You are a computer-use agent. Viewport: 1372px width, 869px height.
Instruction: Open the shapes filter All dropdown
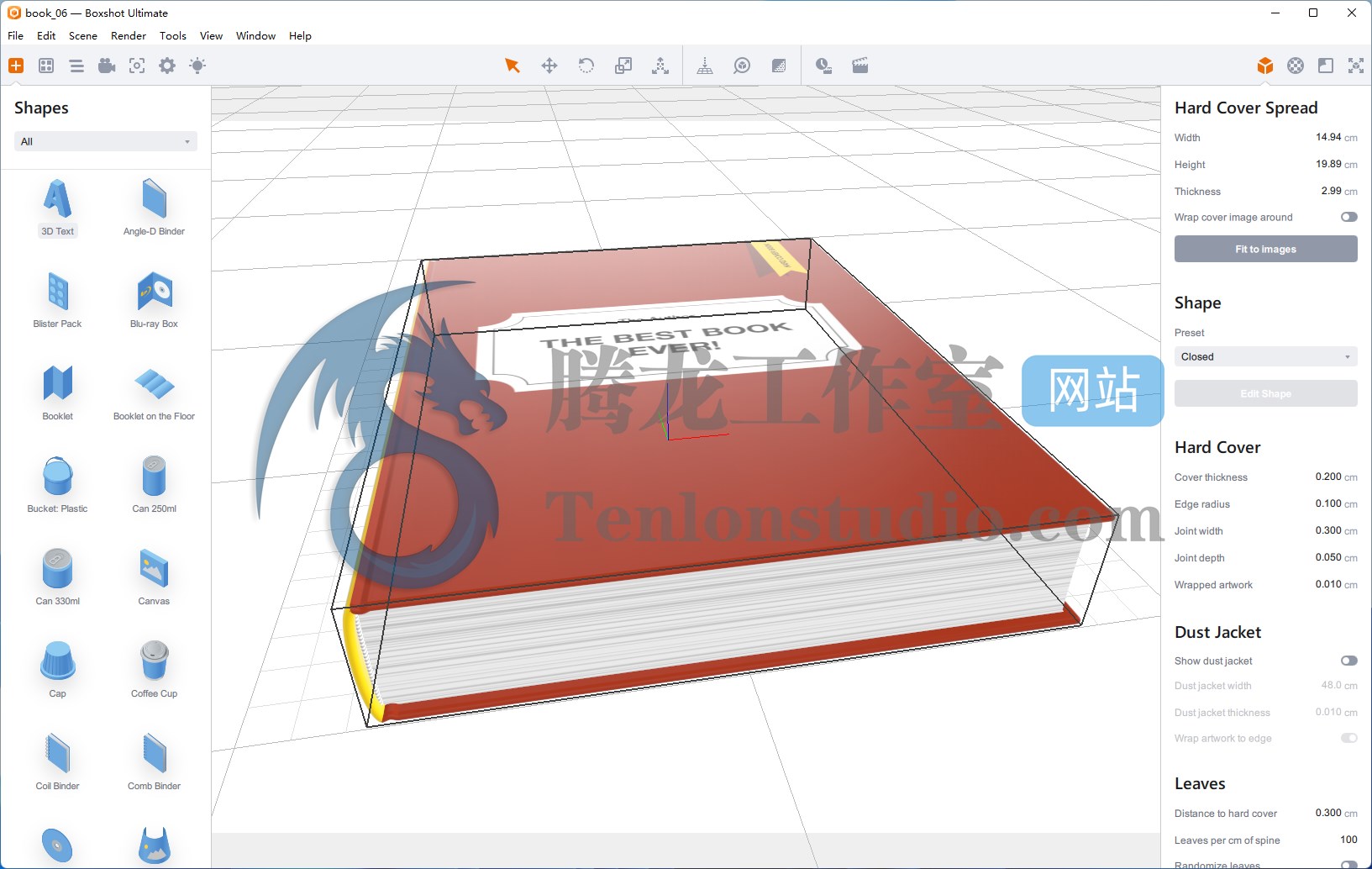pos(106,141)
